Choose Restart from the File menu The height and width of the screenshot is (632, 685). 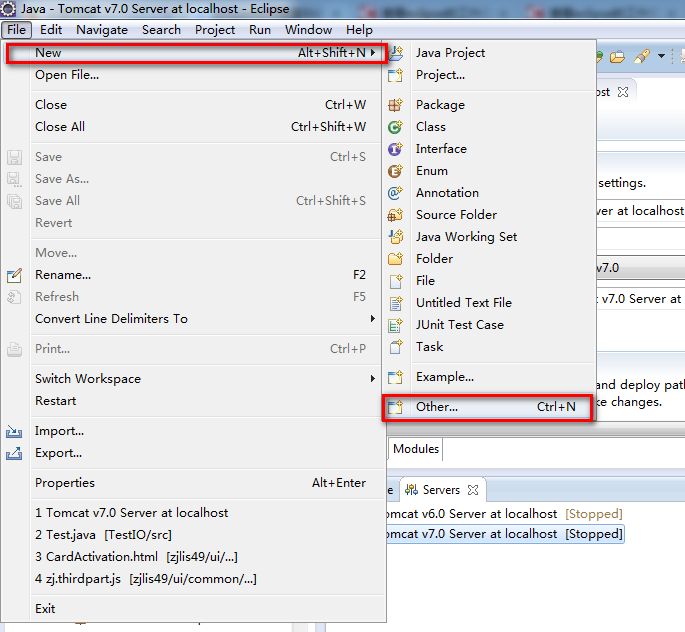192,401
